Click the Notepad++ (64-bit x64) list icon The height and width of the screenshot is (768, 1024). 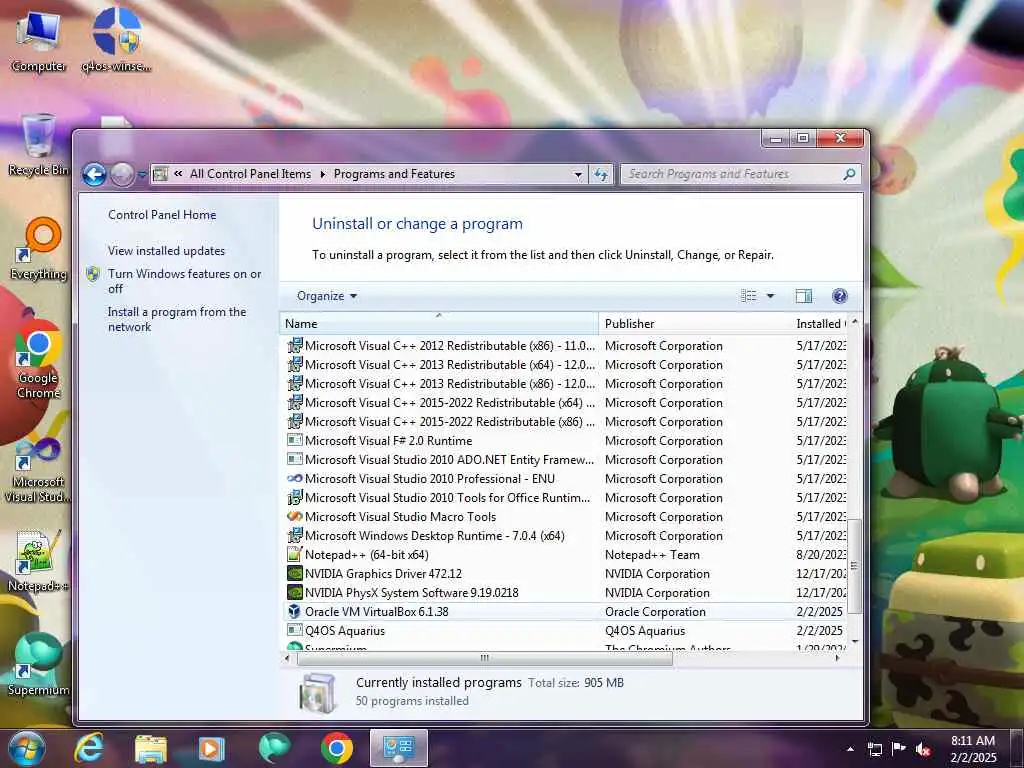[x=295, y=555]
